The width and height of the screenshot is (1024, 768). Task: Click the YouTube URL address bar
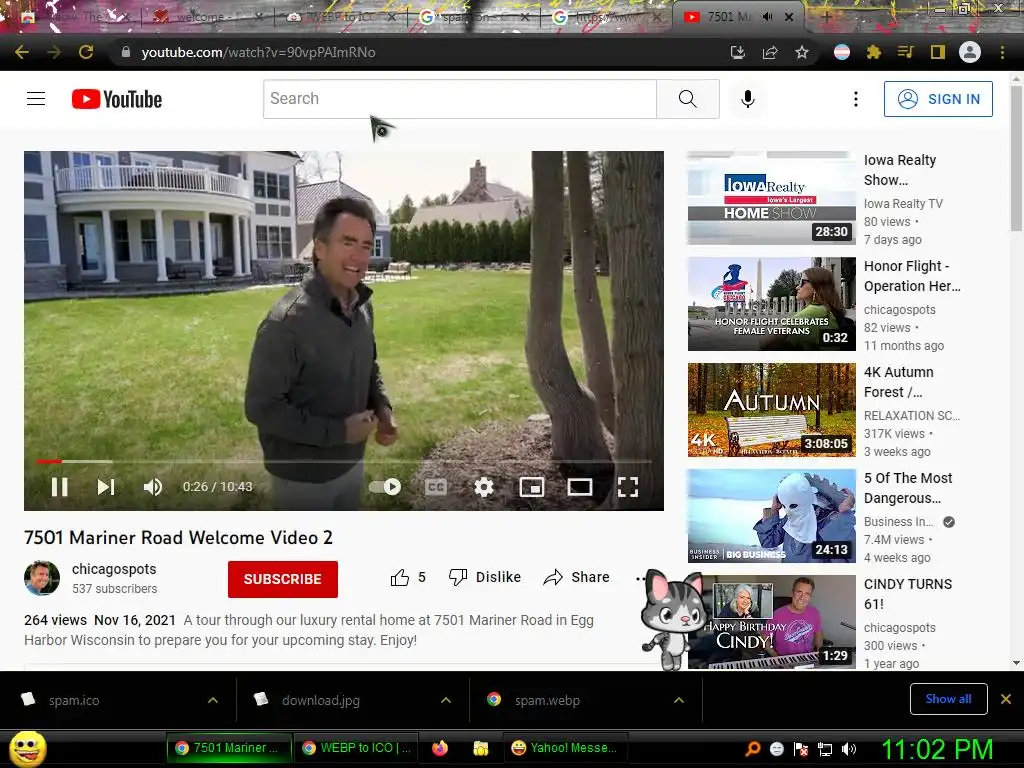coord(418,52)
